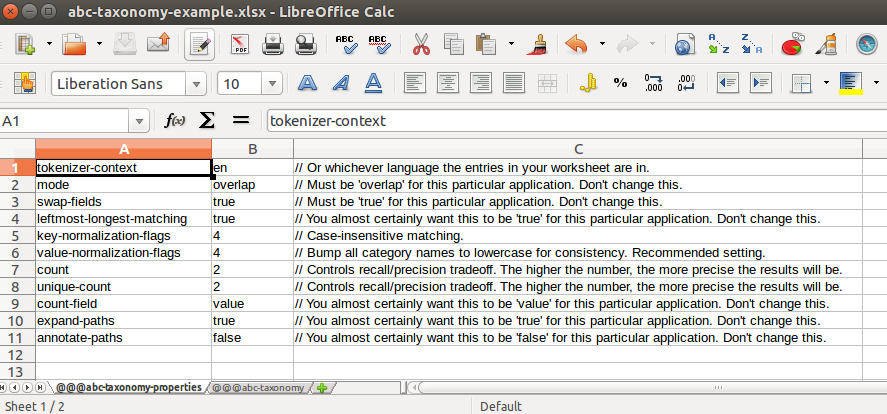Insert Hyperlink globe icon

[x=685, y=44]
